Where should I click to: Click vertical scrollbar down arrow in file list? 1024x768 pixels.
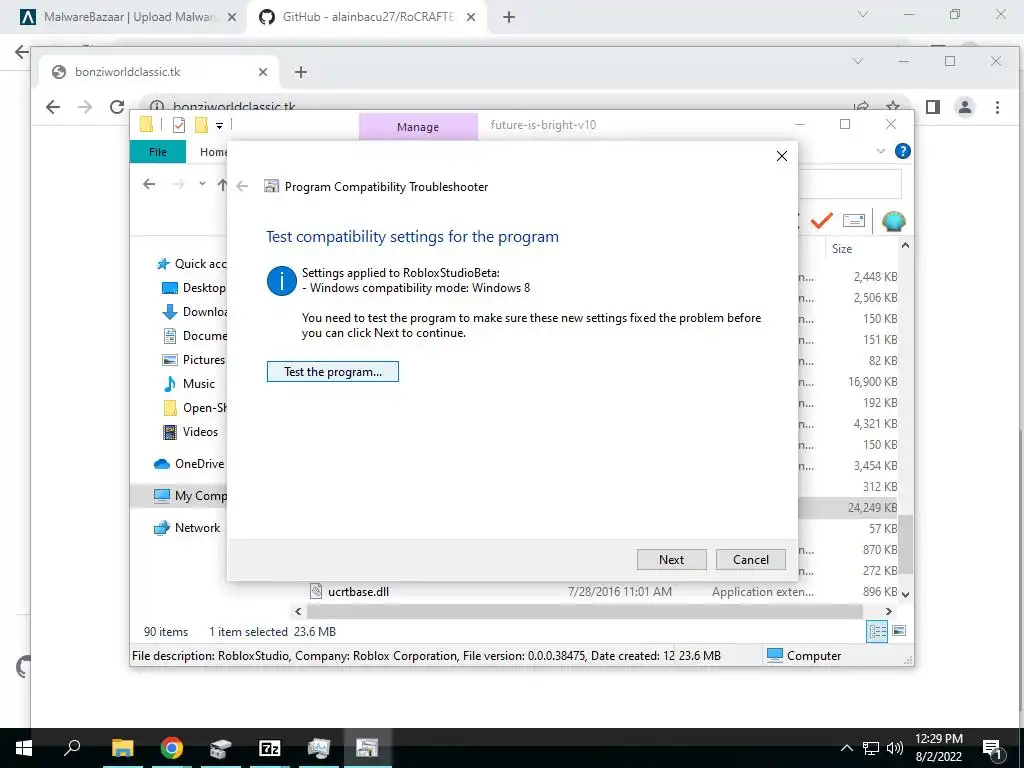click(x=905, y=594)
